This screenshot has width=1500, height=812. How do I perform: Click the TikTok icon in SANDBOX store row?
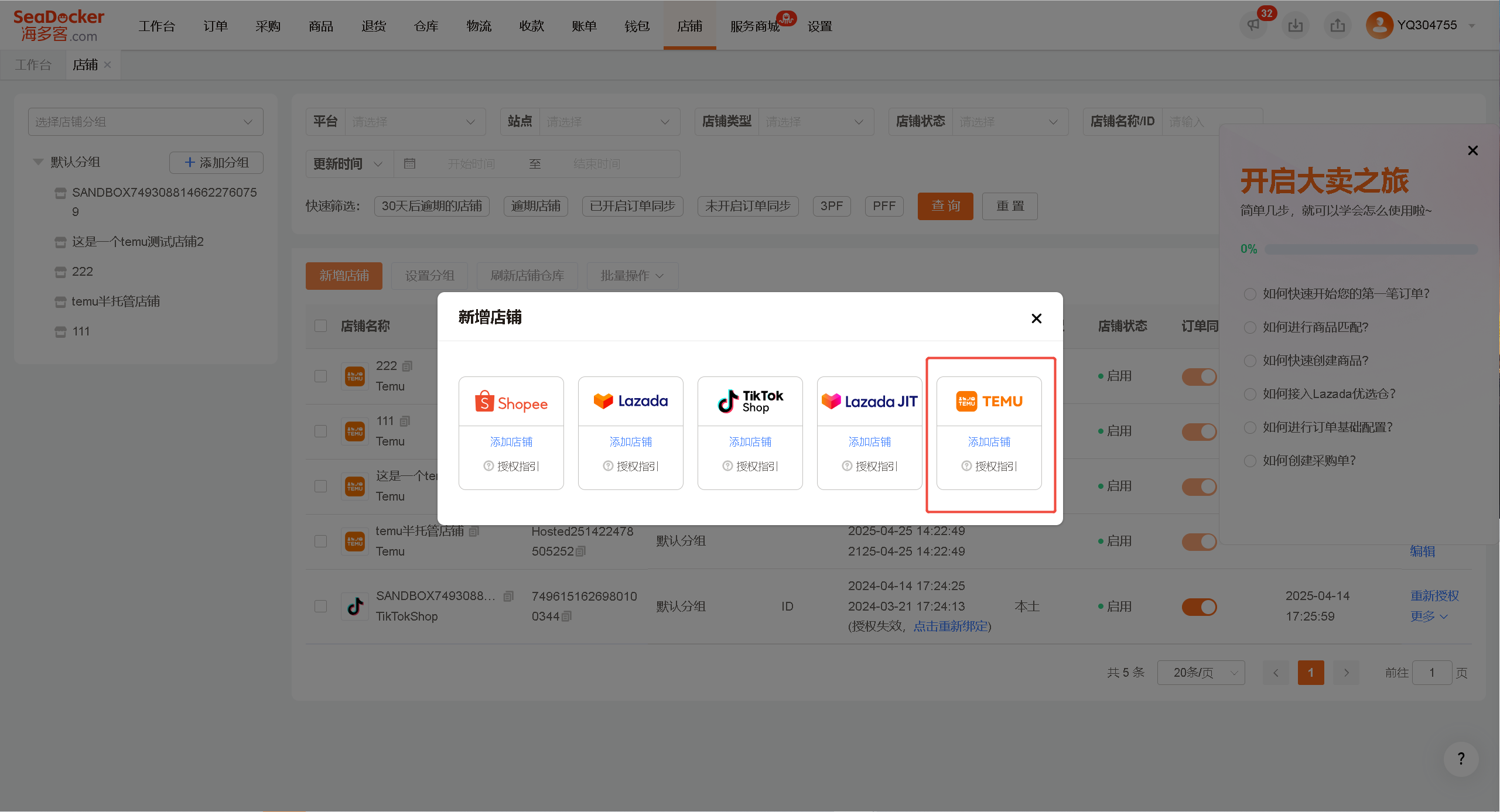[x=355, y=606]
